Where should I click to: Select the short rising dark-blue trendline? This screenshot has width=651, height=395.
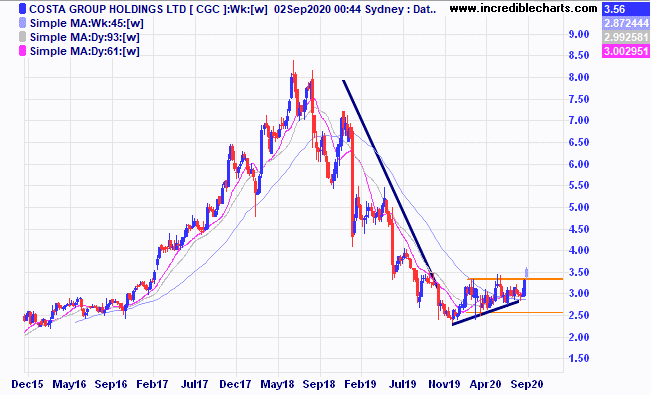pos(486,313)
